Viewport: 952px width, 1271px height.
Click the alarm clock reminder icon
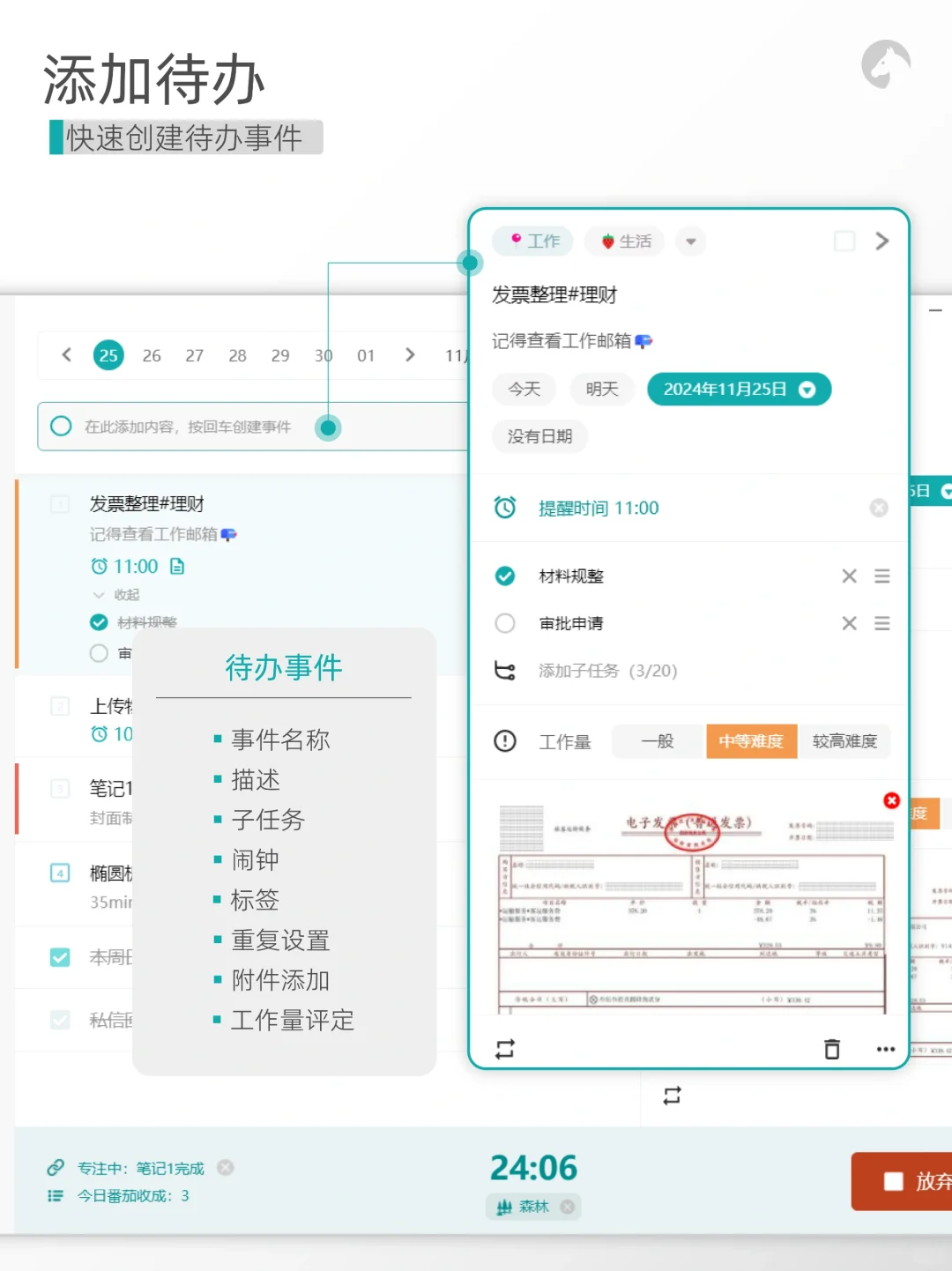pyautogui.click(x=505, y=507)
